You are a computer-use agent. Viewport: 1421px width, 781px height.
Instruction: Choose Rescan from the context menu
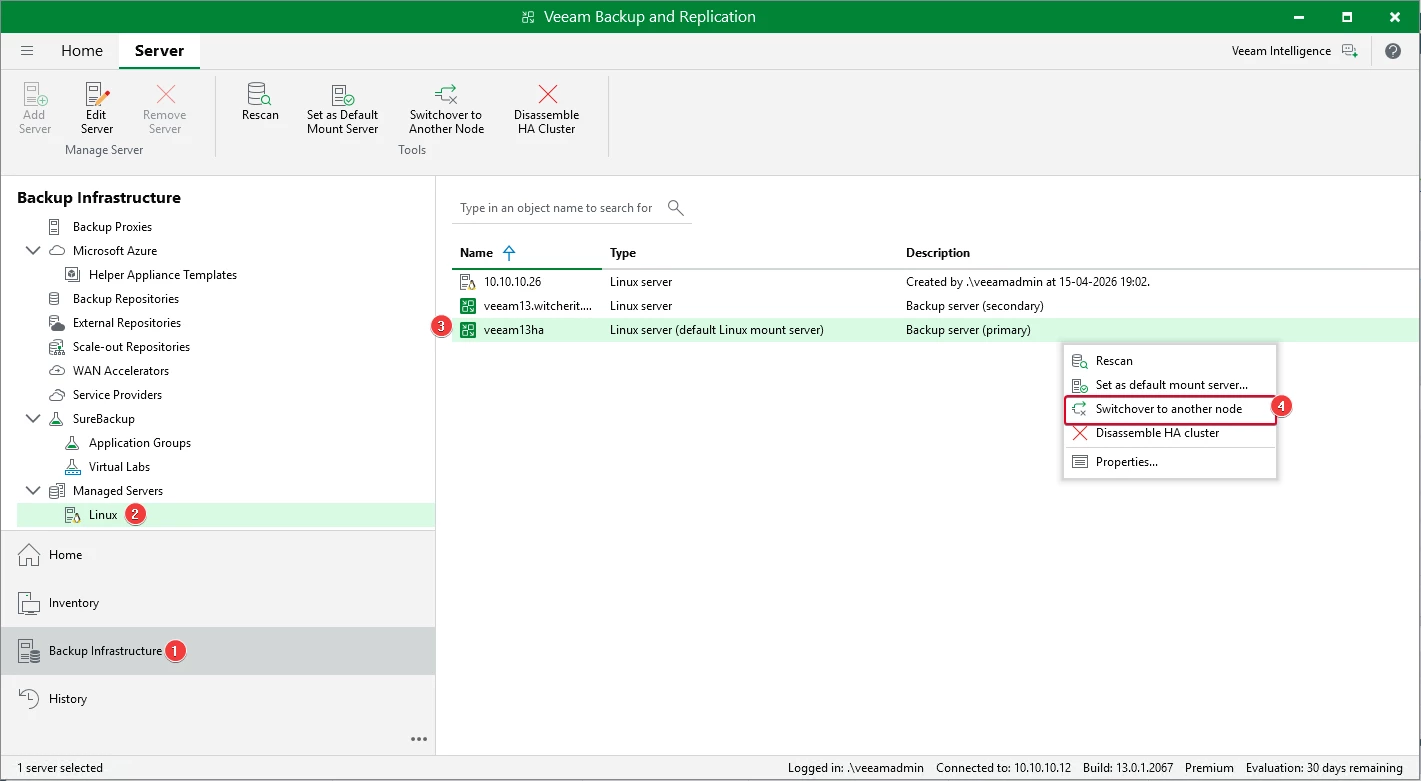(x=1170, y=361)
